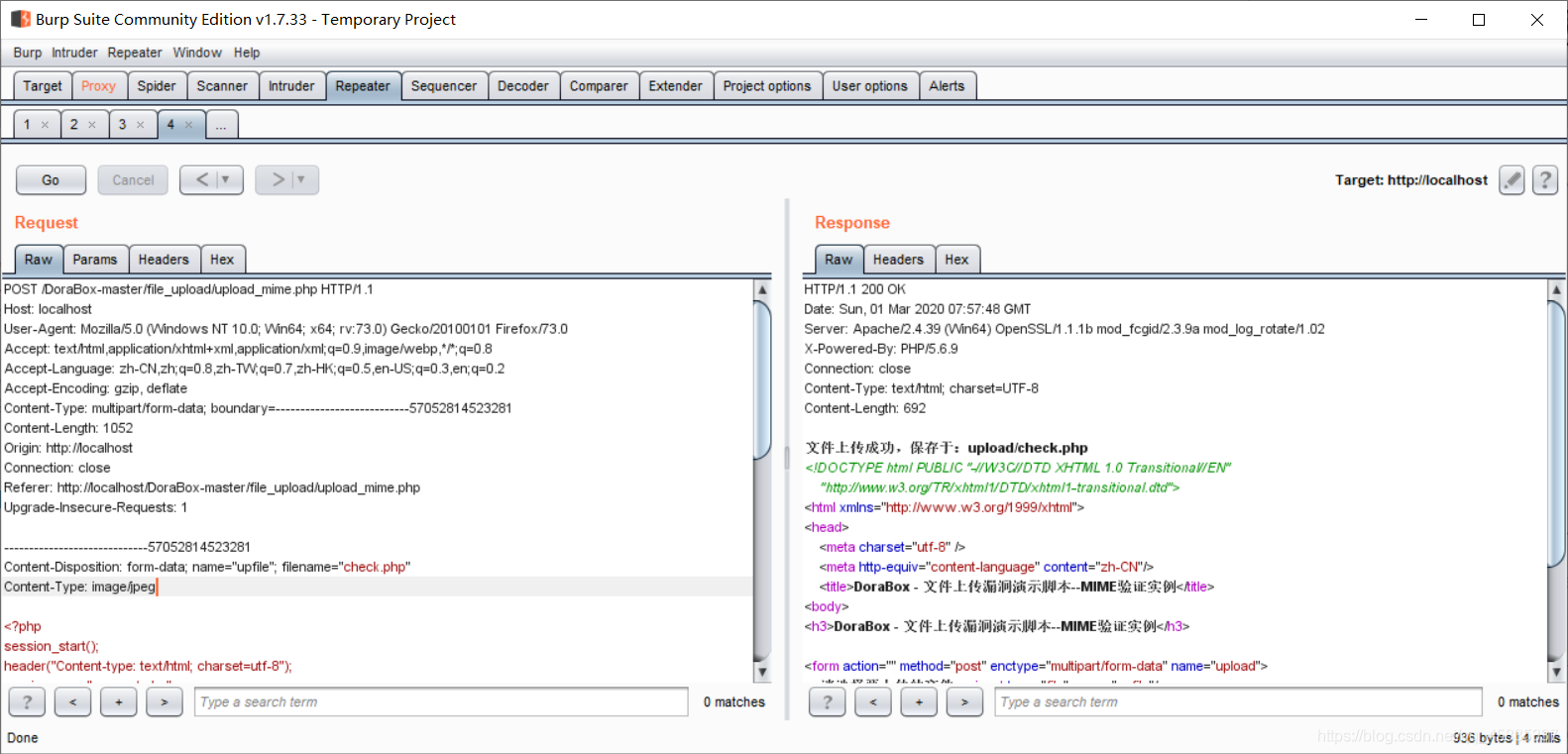Open the history forward dropdown arrow
The image size is (1568, 754).
coord(301,179)
